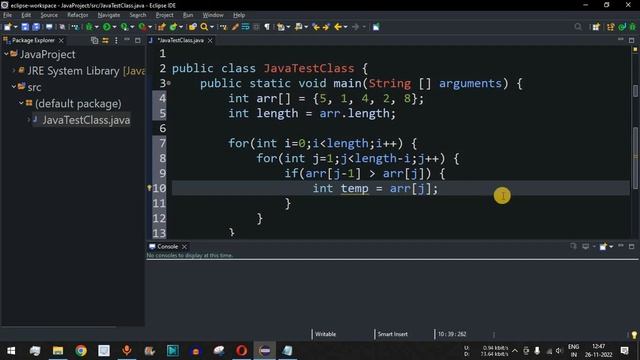This screenshot has width=640, height=360.
Task: Select the JavaTestClass.java editor tab
Action: pos(180,40)
